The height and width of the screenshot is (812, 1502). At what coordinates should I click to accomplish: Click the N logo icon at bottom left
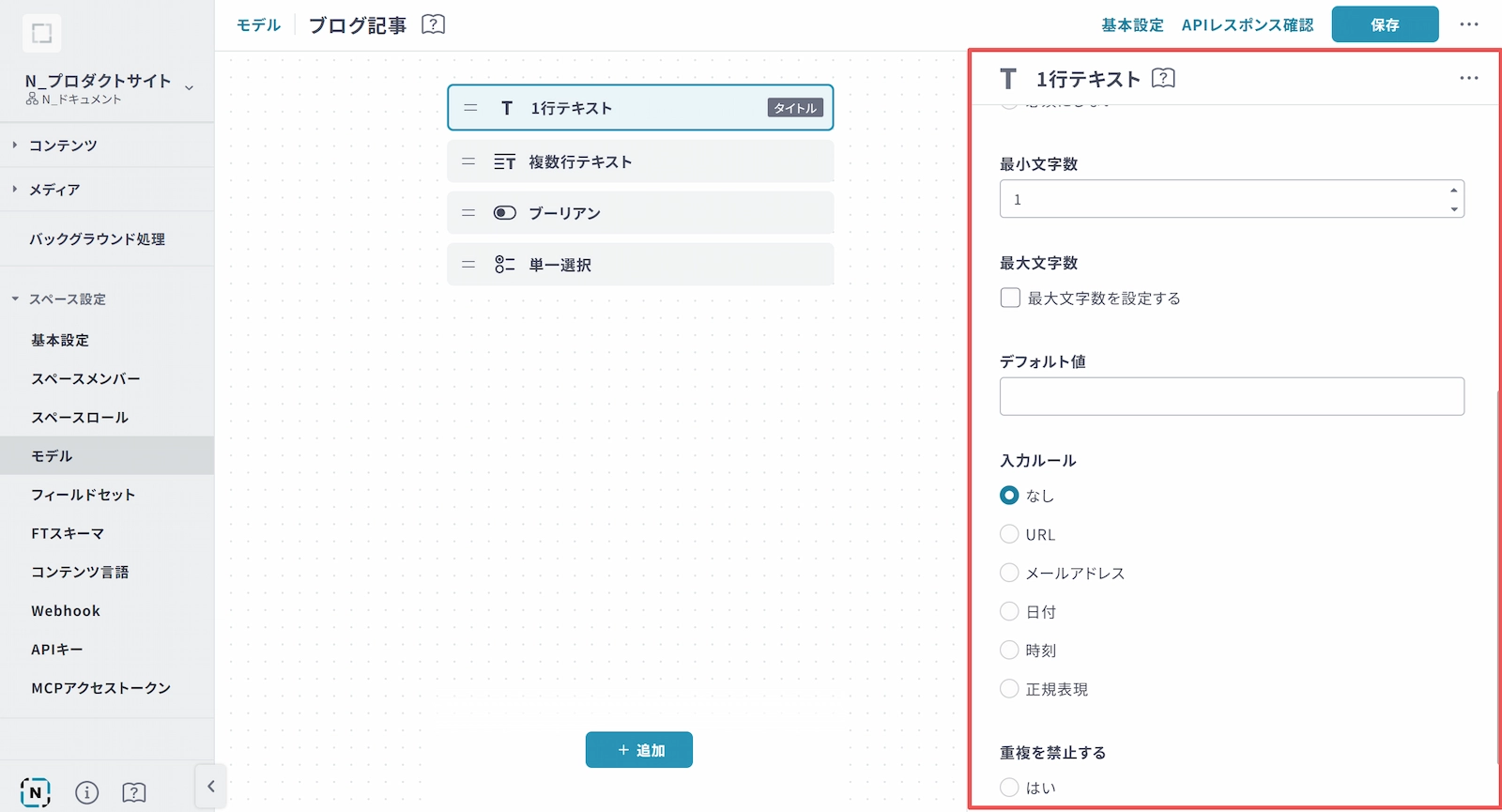[x=36, y=792]
